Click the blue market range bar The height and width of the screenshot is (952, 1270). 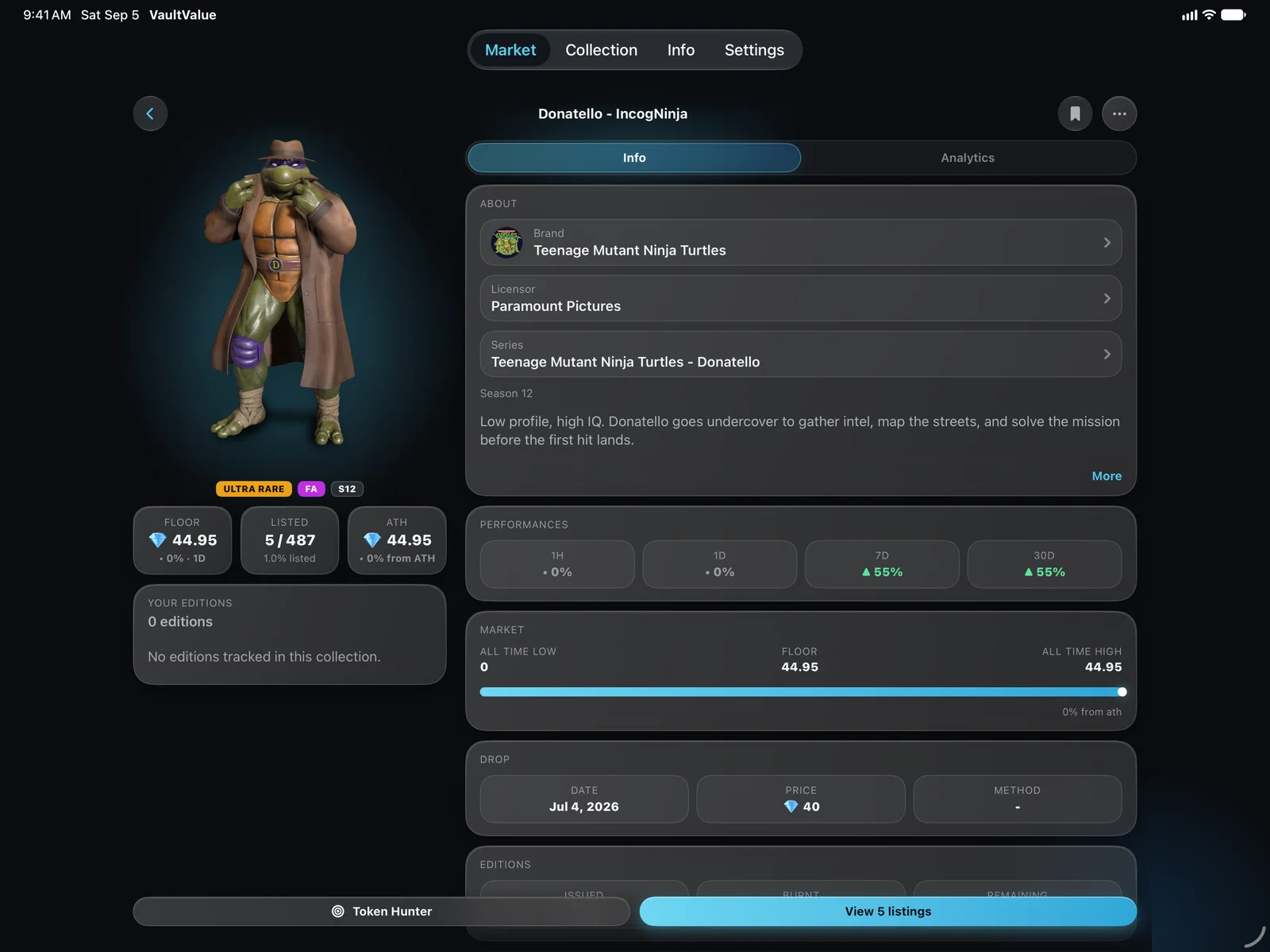pyautogui.click(x=800, y=692)
